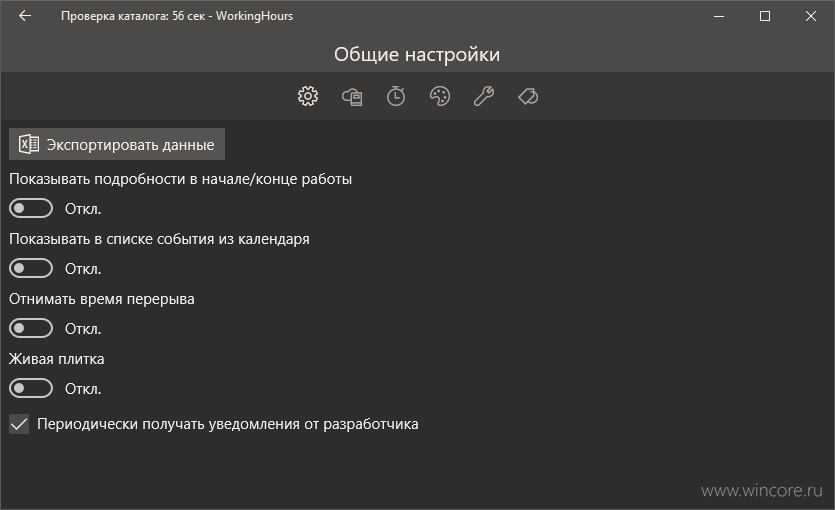Enable show details at work start/end toggle
Screen dimensions: 835x510
31,208
